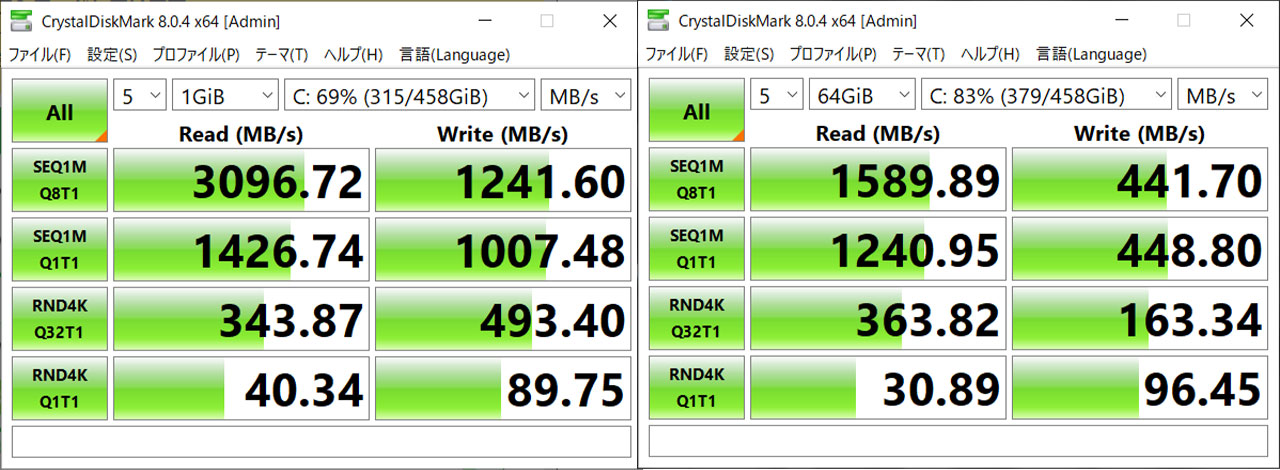The height and width of the screenshot is (470, 1280).
Task: Open ファイル(F) menu in right window
Action: (x=677, y=55)
